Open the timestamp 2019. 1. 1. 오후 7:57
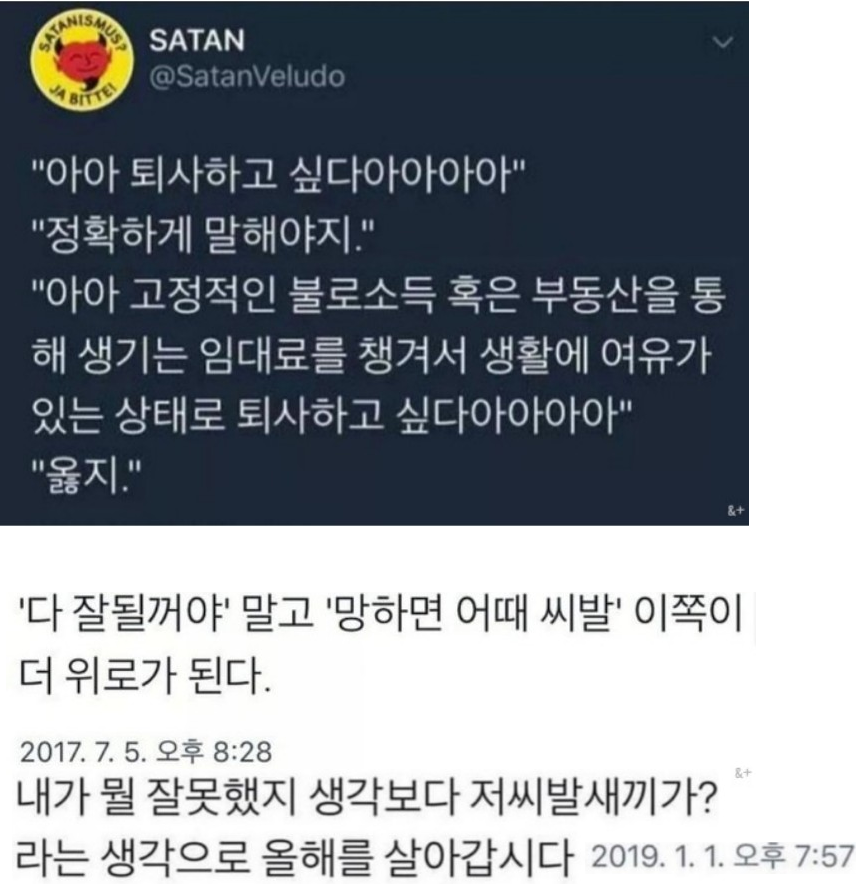Viewport: 856px width, 884px height. [722, 856]
